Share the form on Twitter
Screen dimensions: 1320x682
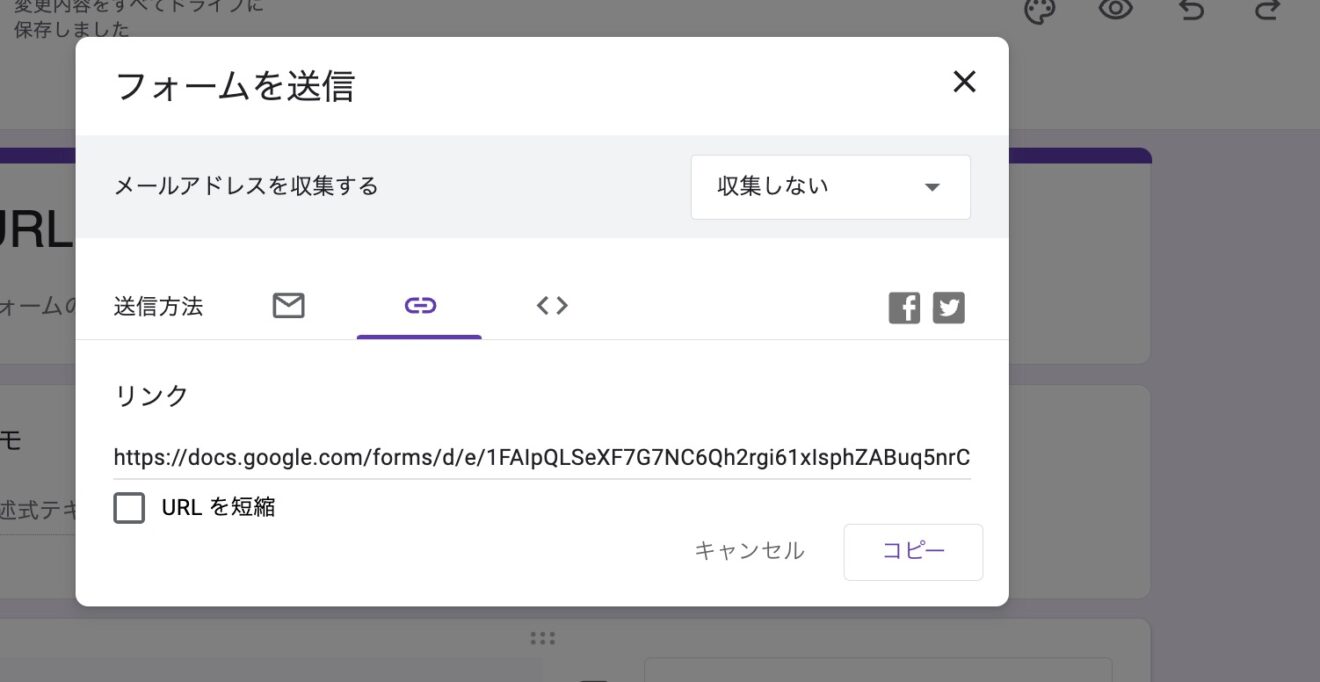point(949,307)
